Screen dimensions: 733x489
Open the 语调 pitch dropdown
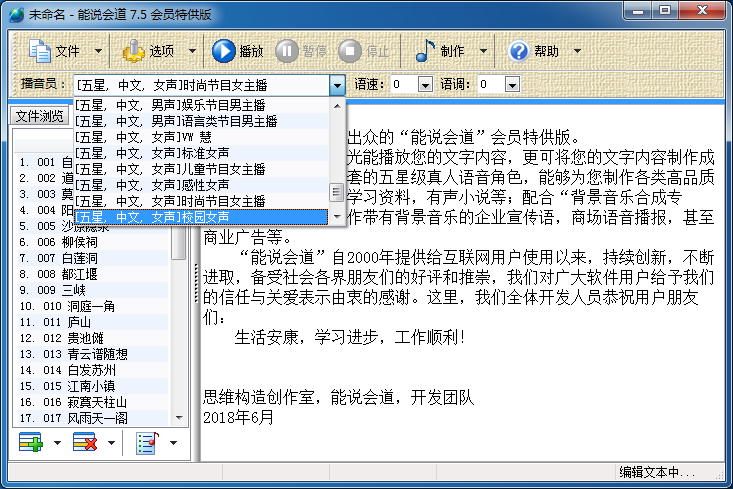tap(512, 85)
